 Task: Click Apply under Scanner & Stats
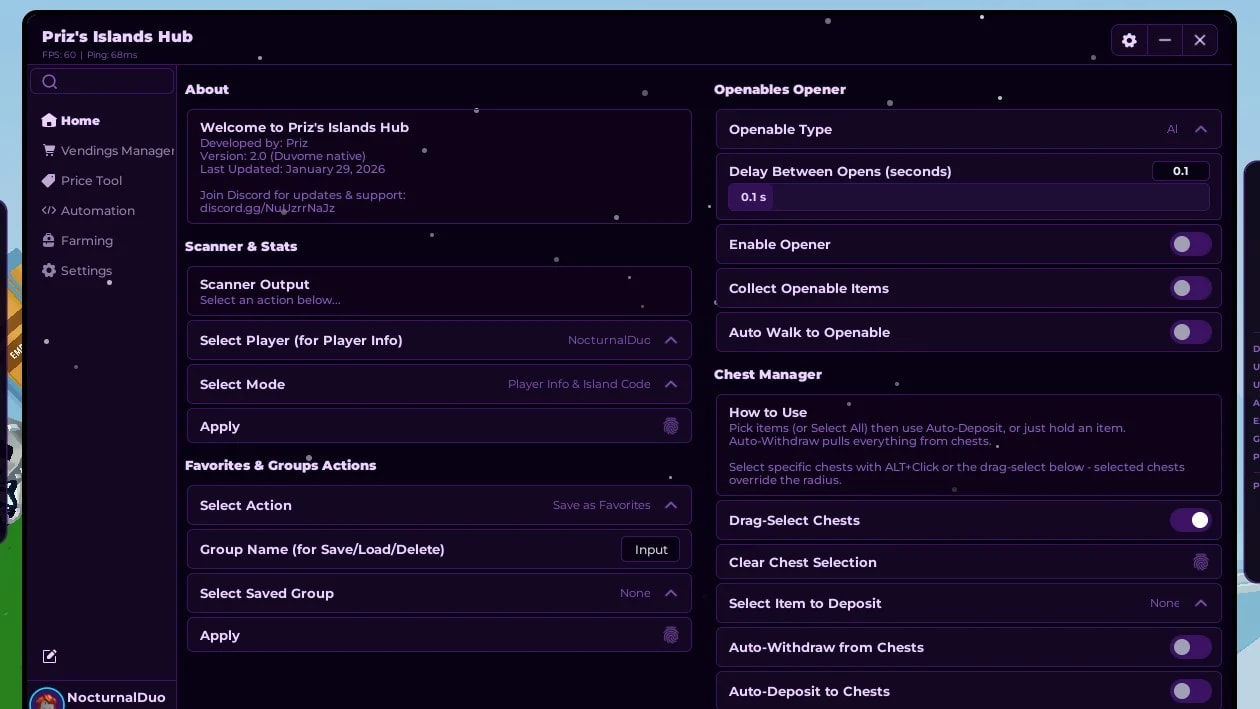coord(439,426)
